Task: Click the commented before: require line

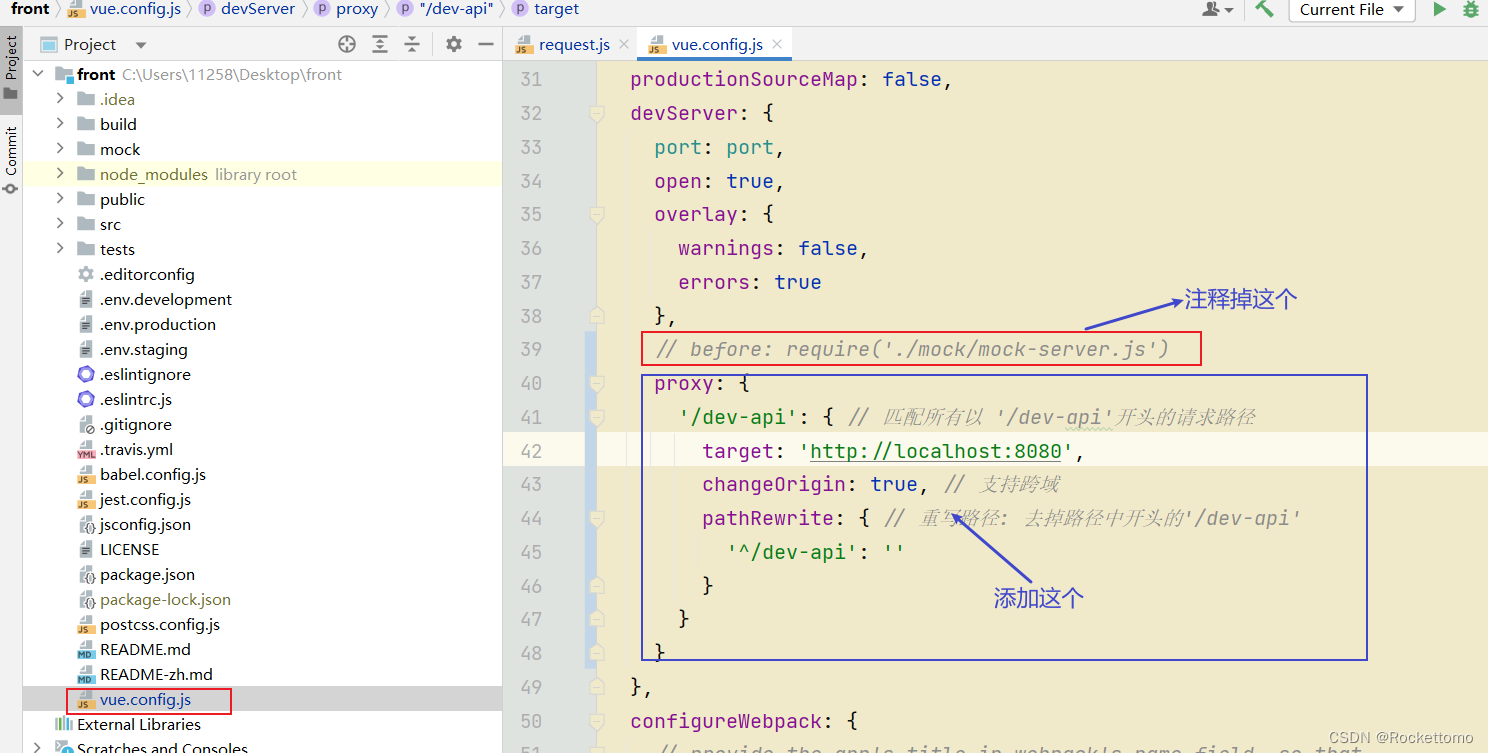Action: tap(911, 349)
